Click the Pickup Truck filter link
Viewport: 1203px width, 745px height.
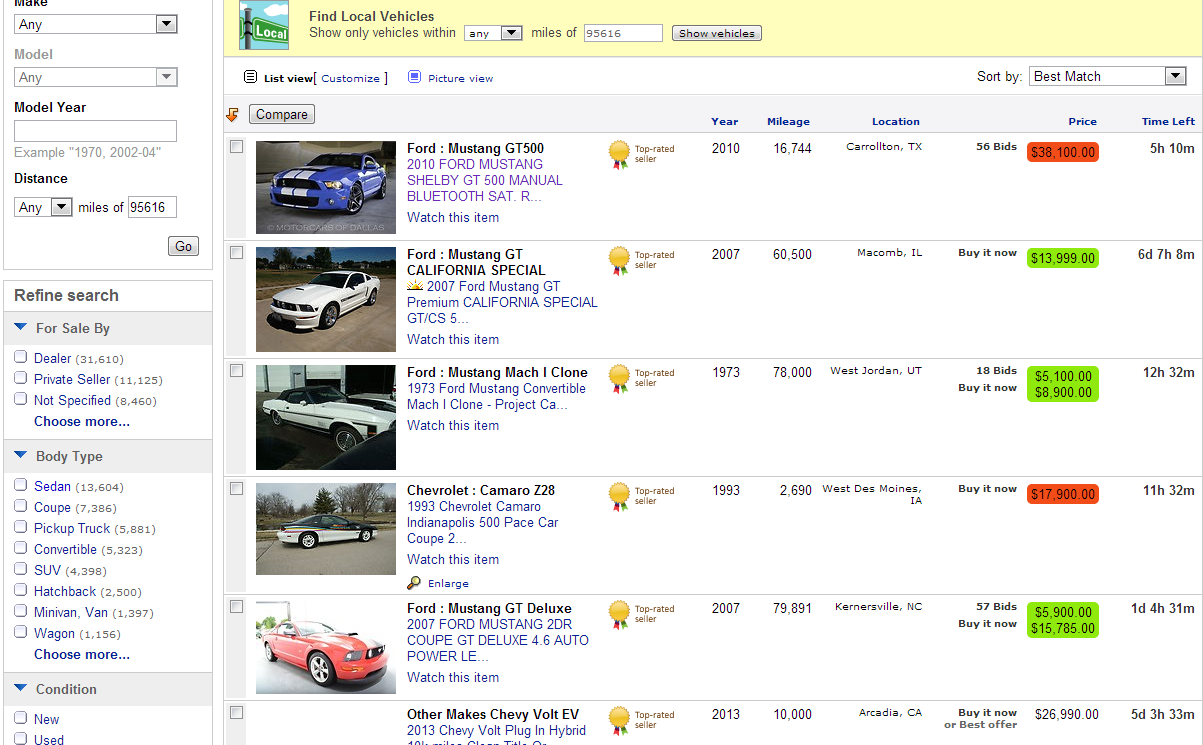pyautogui.click(x=72, y=528)
